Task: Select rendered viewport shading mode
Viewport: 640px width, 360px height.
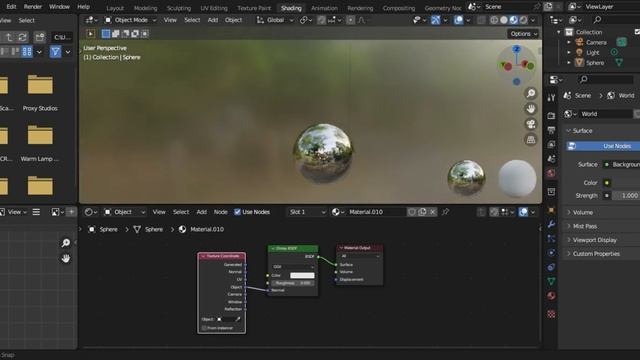Action: coord(523,20)
